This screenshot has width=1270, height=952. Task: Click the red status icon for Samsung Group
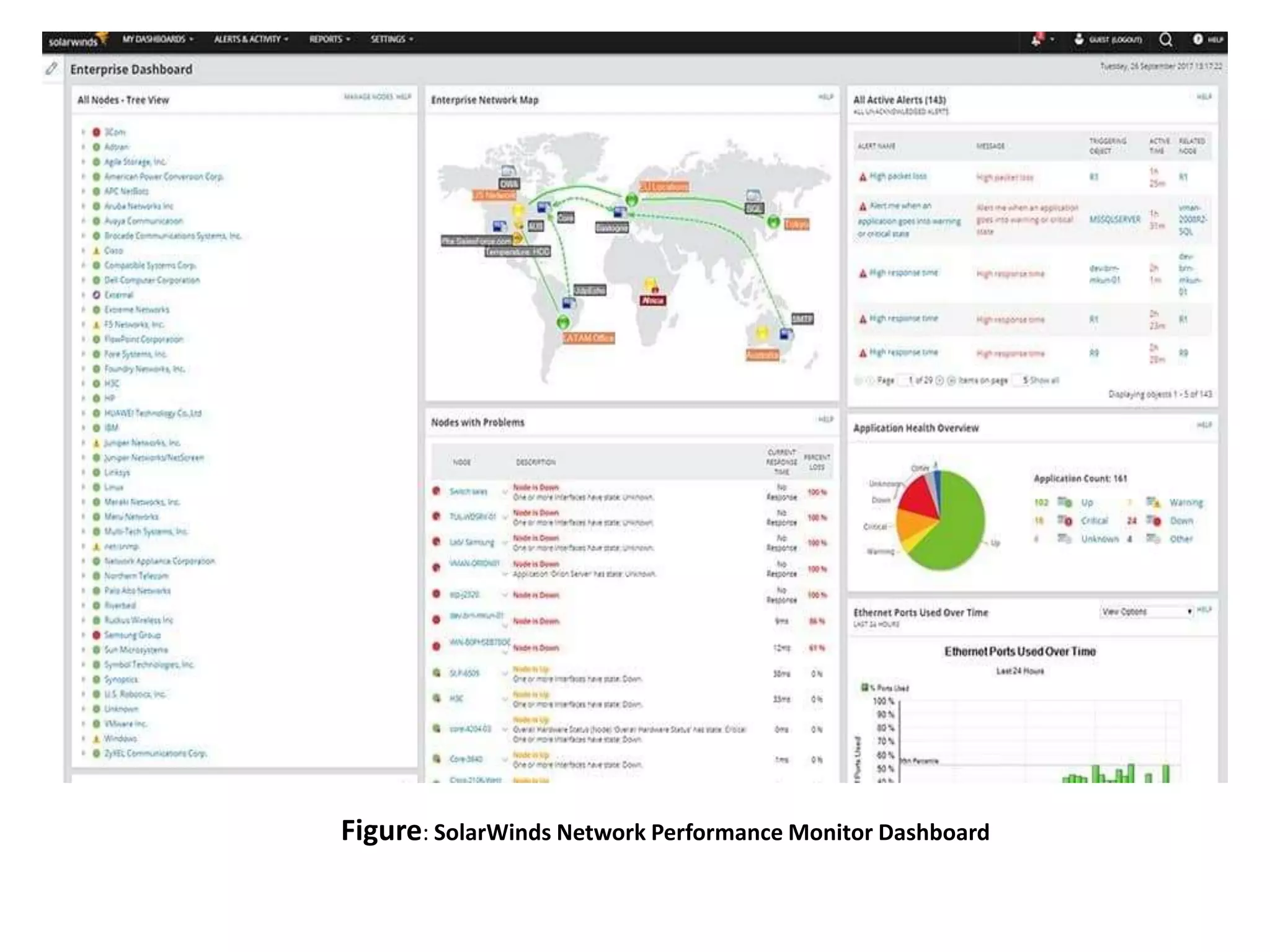(x=96, y=635)
